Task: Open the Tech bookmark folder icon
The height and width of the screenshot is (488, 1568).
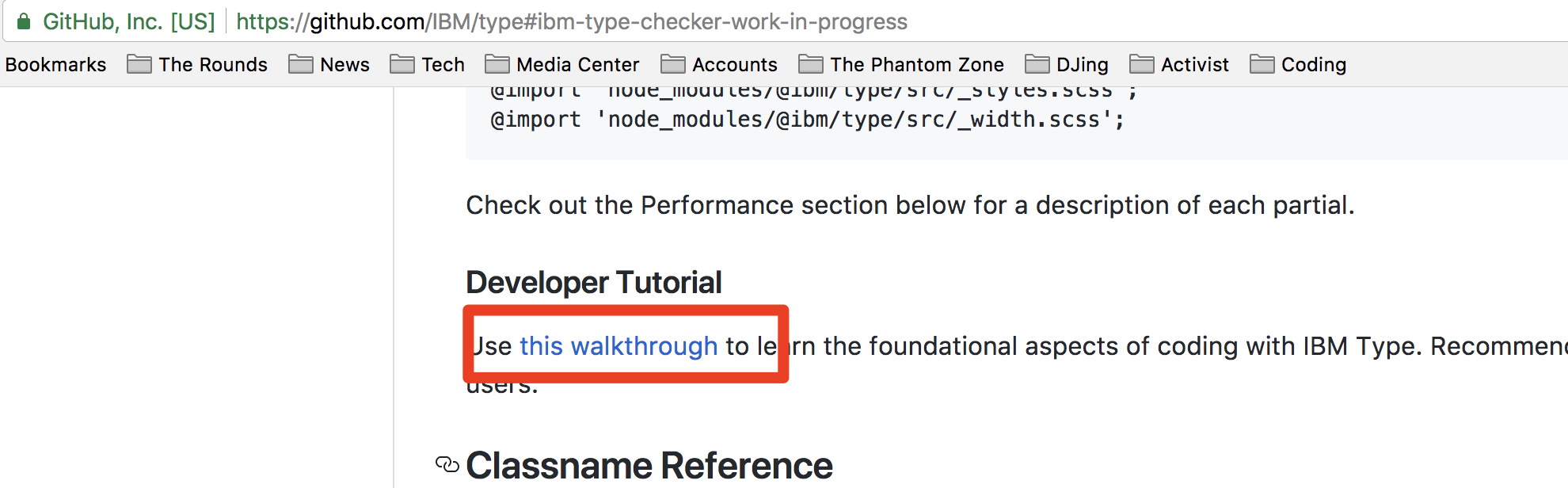Action: [x=402, y=64]
